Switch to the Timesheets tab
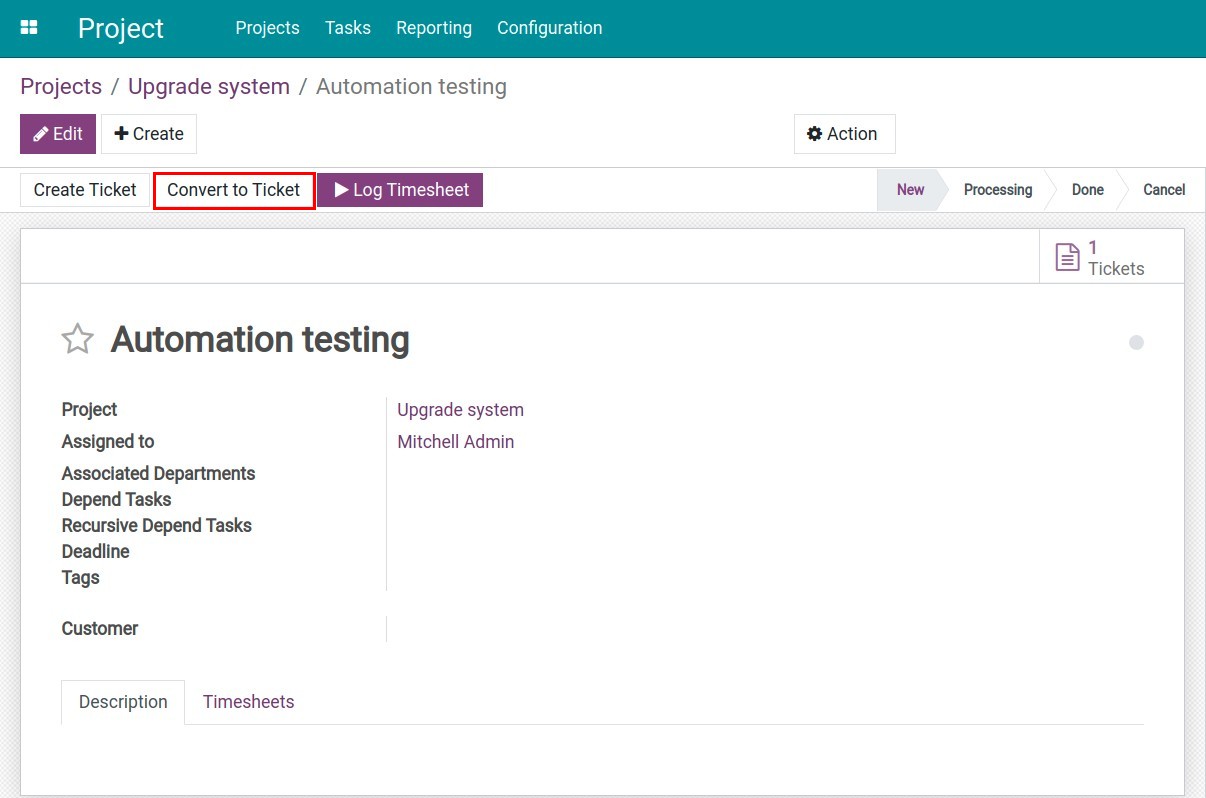This screenshot has height=798, width=1206. [248, 702]
